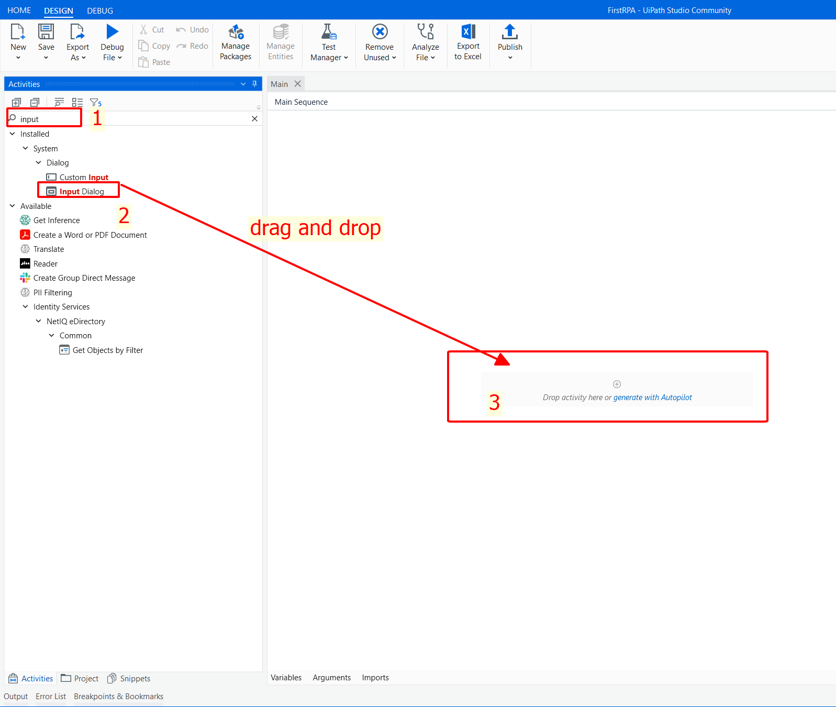Switch to the DESIGN ribbon tab

tap(59, 11)
